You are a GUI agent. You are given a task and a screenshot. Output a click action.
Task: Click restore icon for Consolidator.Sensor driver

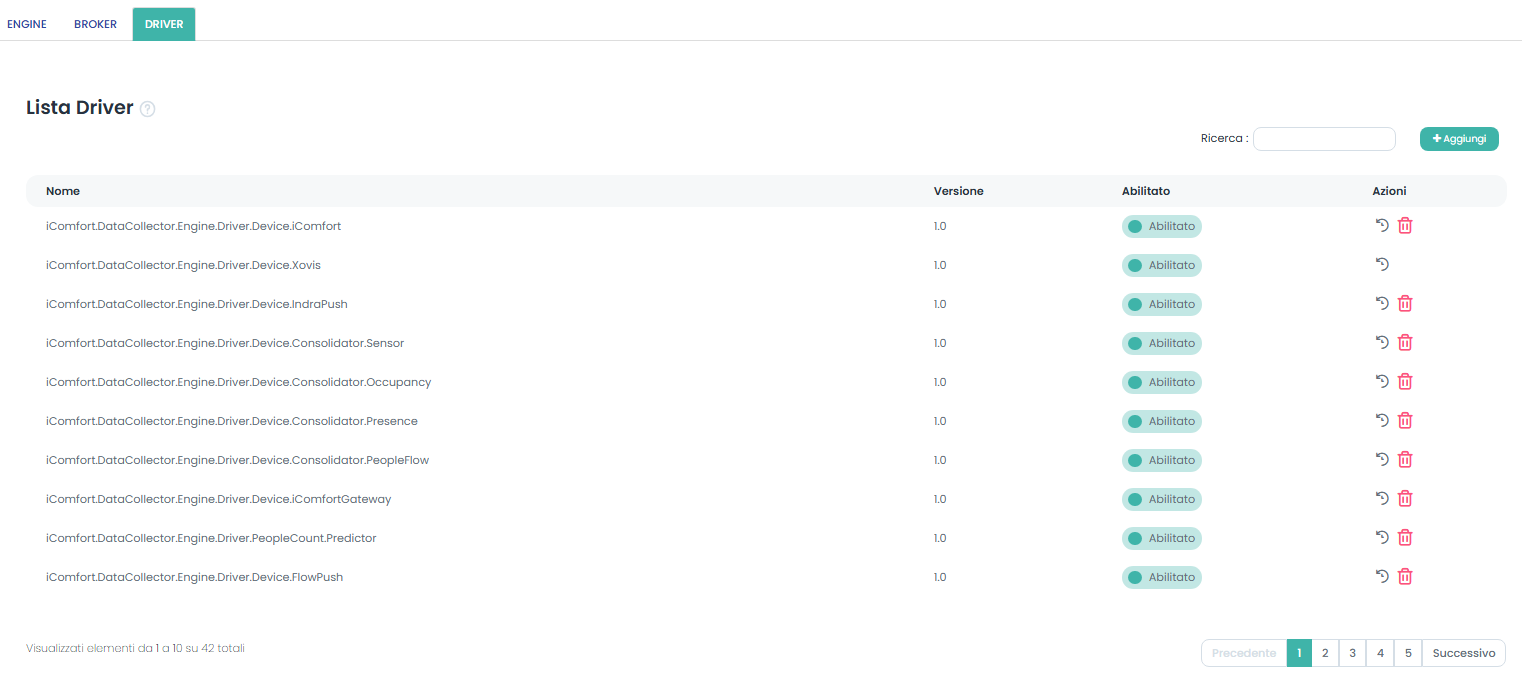(1382, 343)
